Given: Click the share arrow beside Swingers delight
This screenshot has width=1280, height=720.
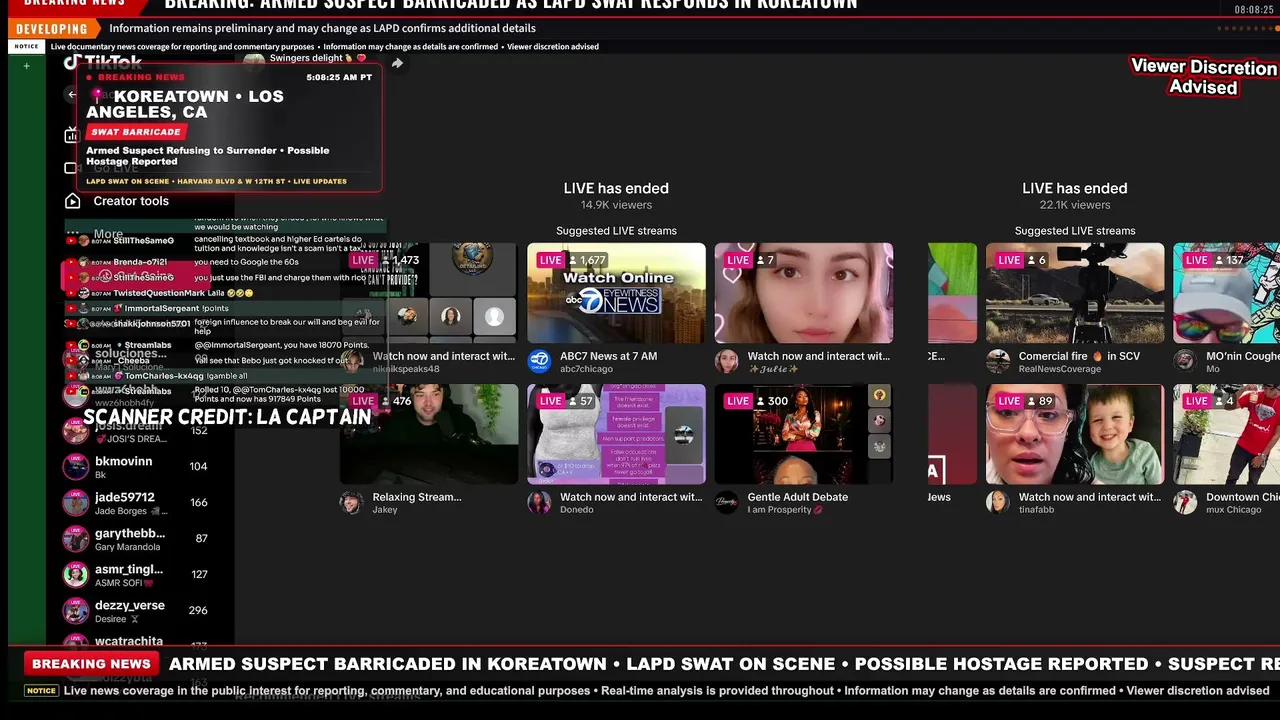Looking at the screenshot, I should (x=397, y=63).
